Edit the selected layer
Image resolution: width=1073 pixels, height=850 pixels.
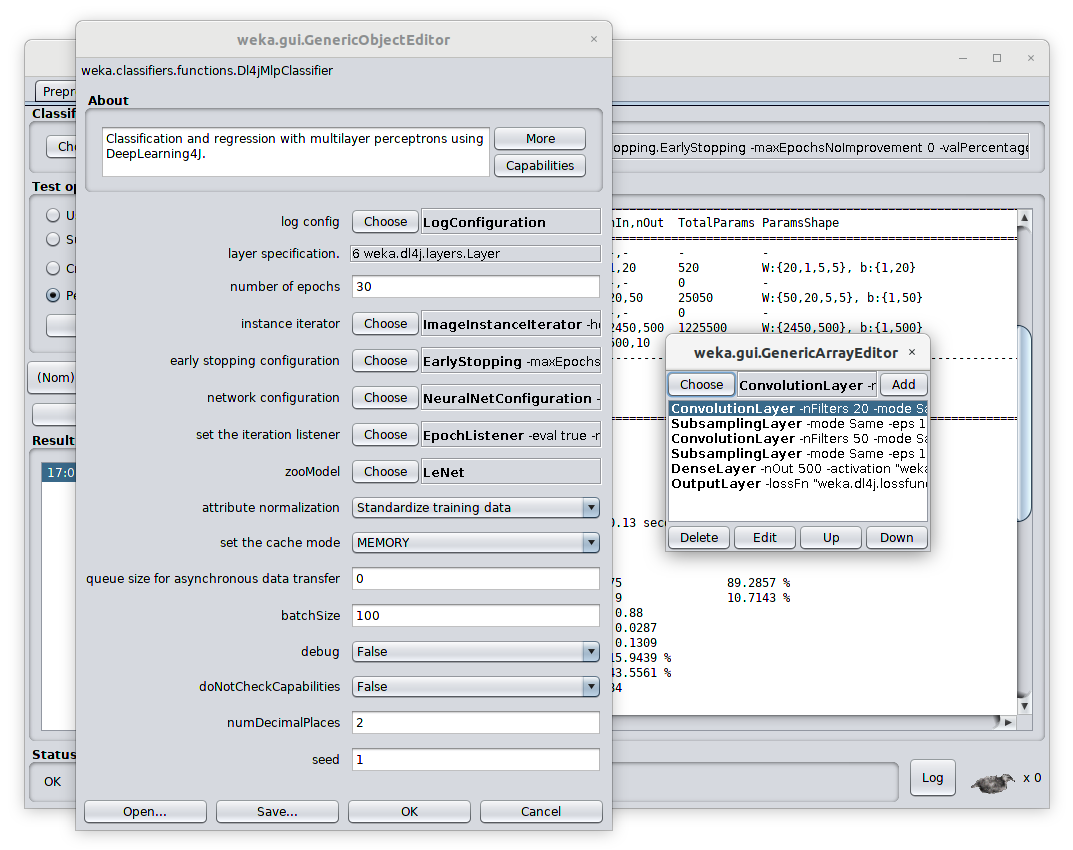pyautogui.click(x=764, y=537)
